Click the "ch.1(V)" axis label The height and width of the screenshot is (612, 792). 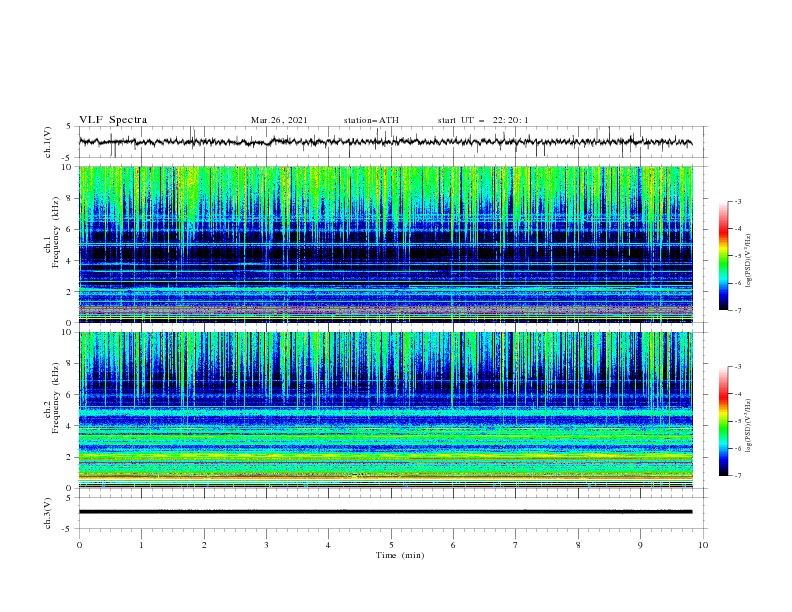pos(48,142)
